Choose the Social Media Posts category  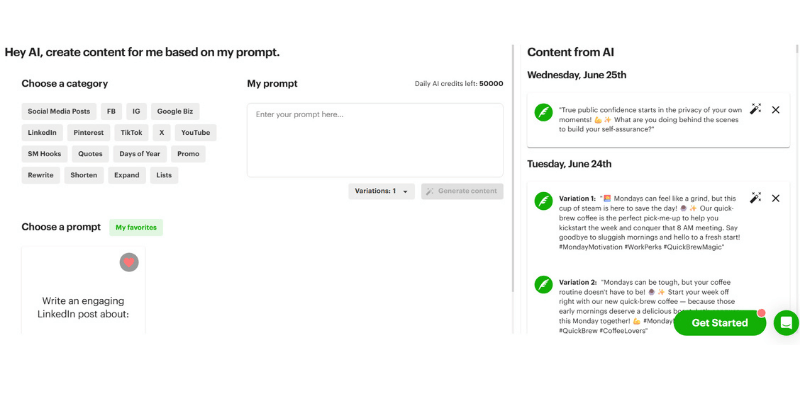pyautogui.click(x=59, y=111)
